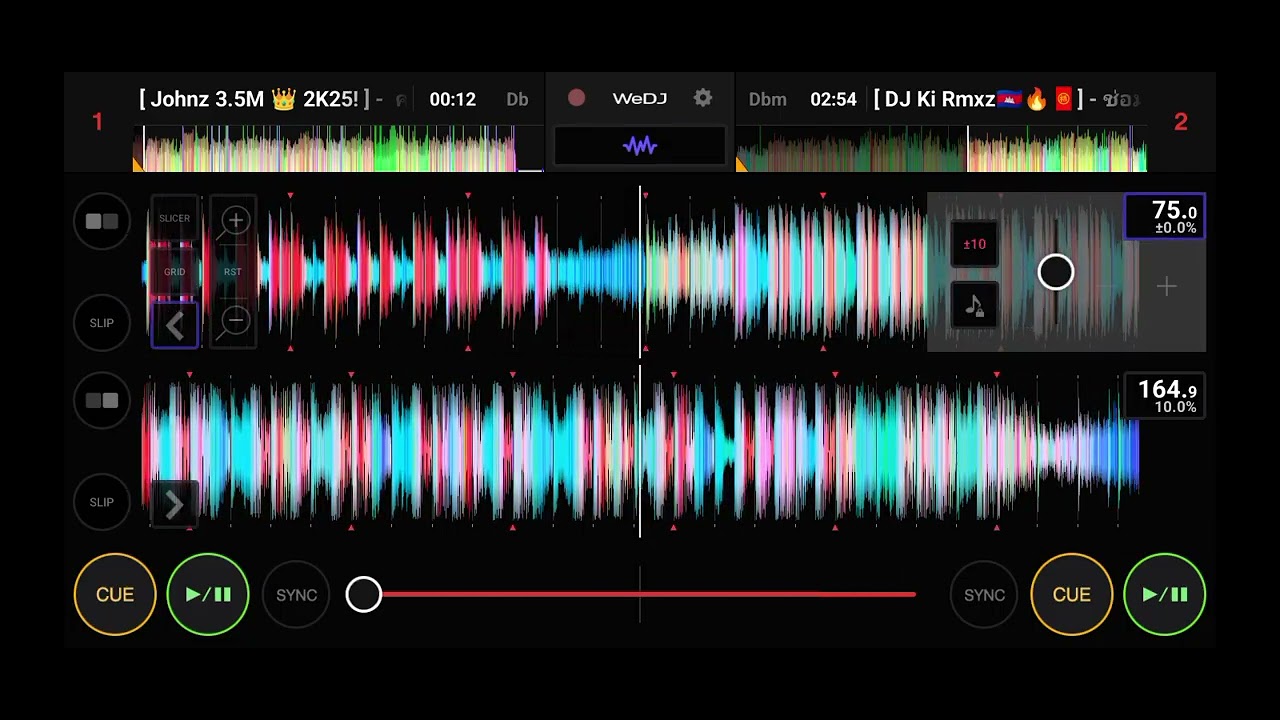Select deck number 2 label

(1181, 122)
